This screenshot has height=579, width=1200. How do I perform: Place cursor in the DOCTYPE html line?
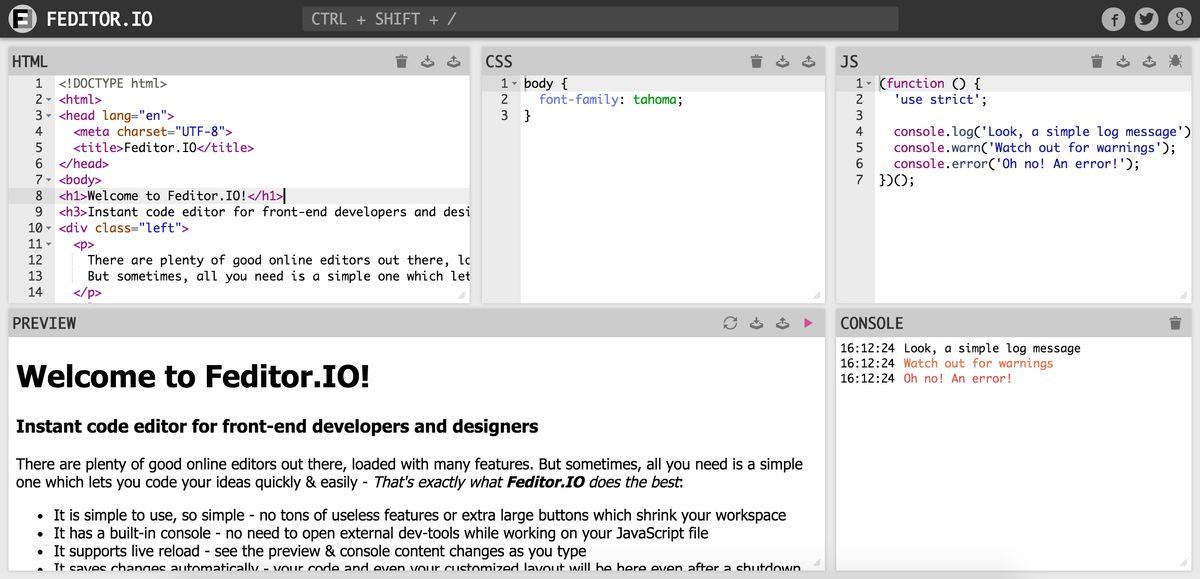pyautogui.click(x=113, y=84)
